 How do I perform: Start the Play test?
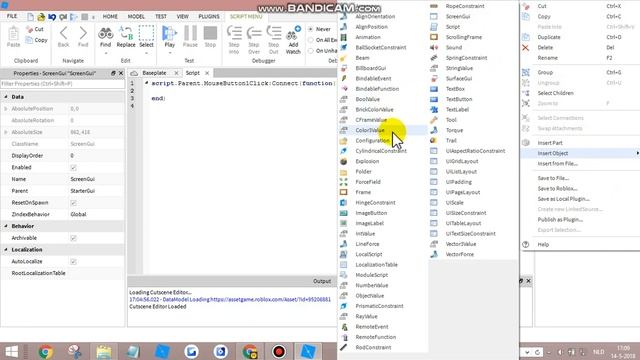pos(169,37)
